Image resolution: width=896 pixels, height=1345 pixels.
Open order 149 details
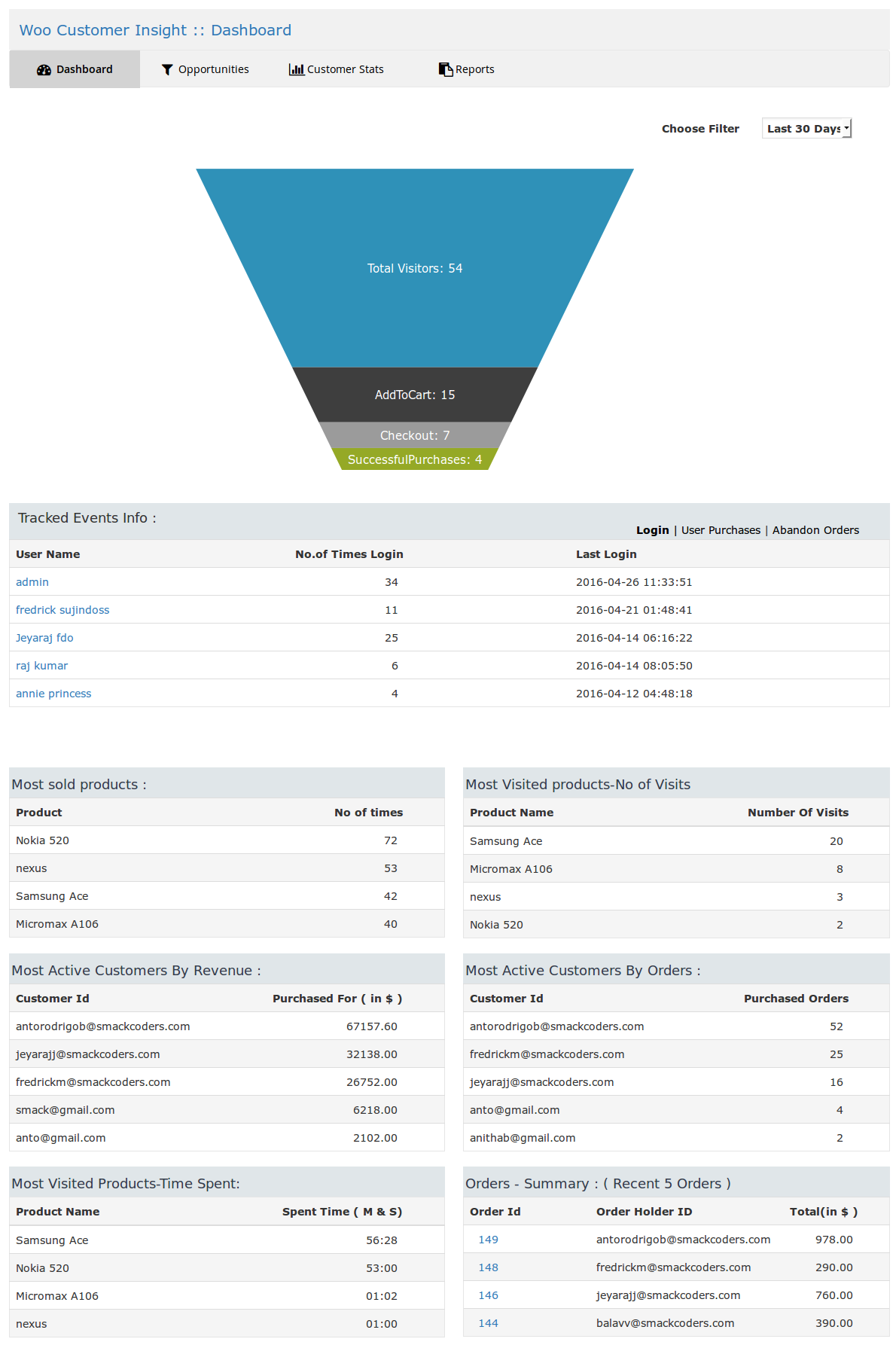(488, 1240)
